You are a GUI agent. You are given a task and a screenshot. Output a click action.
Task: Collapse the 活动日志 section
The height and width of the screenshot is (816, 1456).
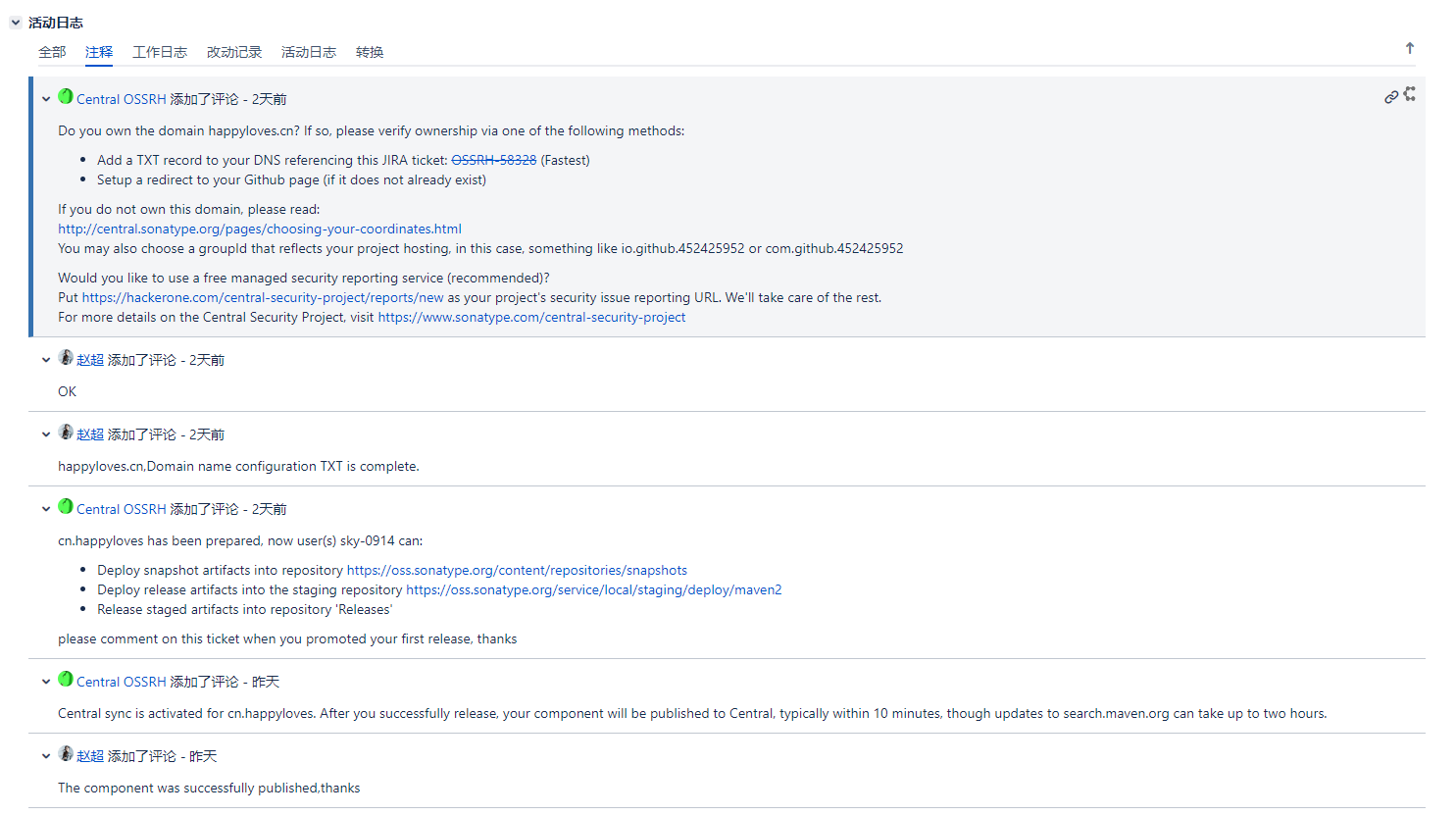16,23
